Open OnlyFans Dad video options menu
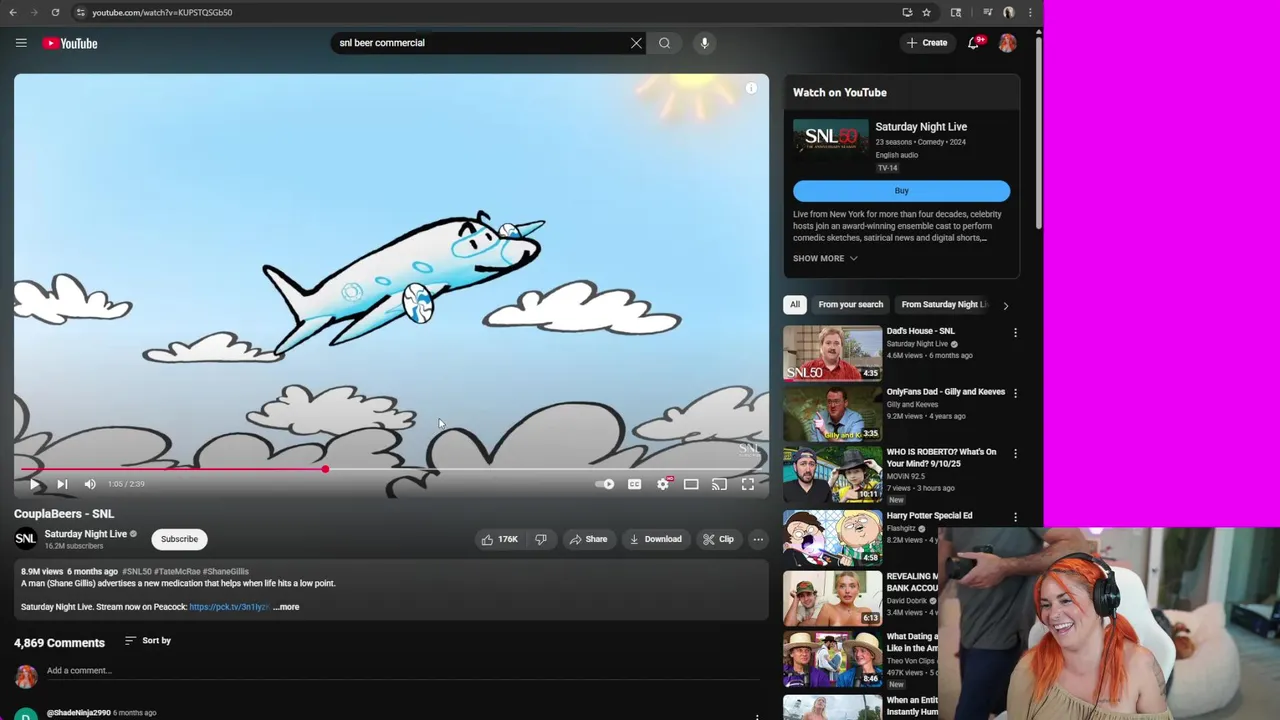 [x=1015, y=393]
